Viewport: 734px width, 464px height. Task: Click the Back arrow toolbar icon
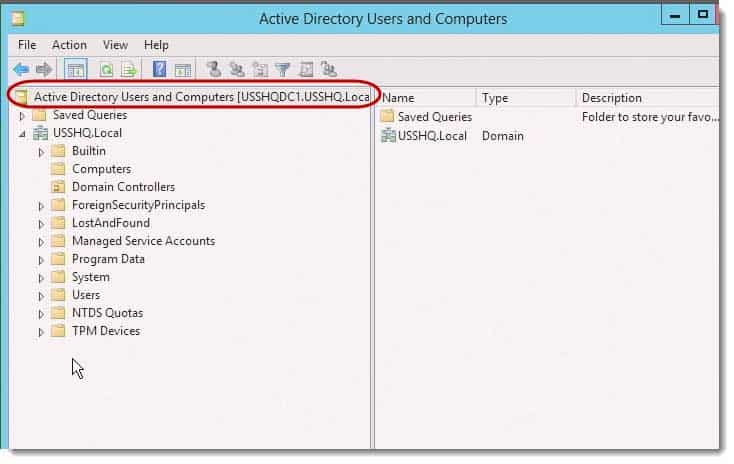[21, 70]
